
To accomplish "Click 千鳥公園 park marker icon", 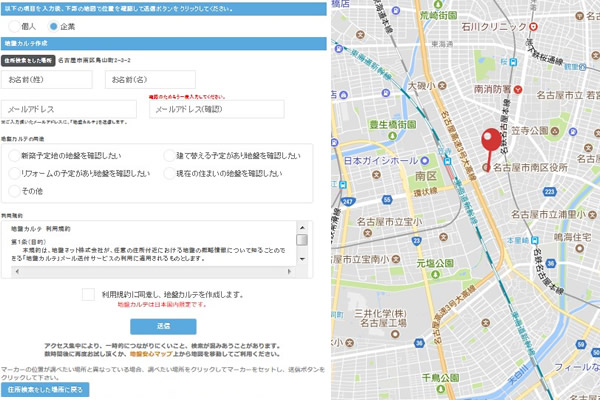I will (x=440, y=389).
